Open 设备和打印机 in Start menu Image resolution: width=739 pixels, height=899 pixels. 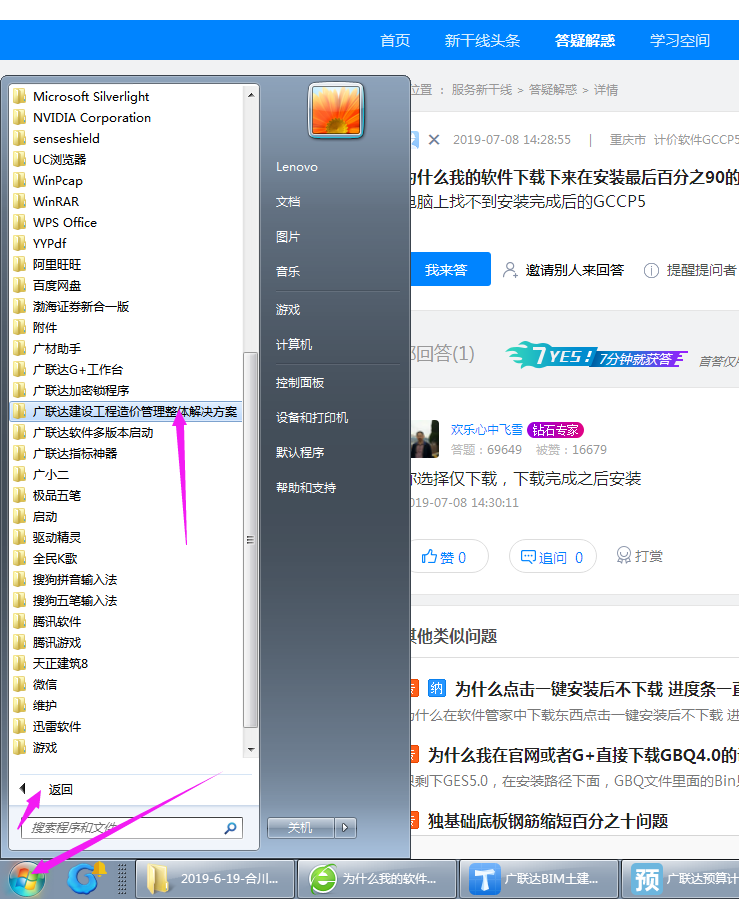pos(312,418)
